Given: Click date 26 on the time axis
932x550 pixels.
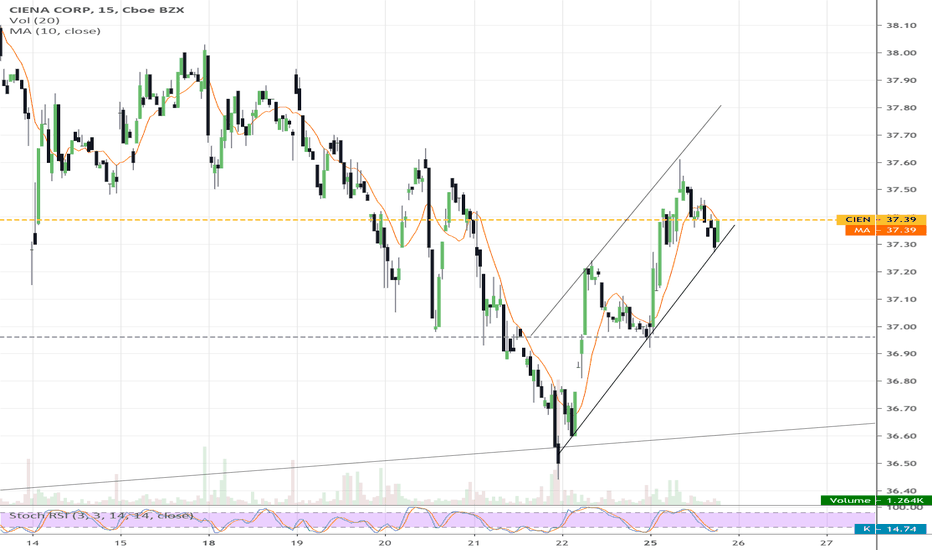Looking at the screenshot, I should click(x=738, y=542).
